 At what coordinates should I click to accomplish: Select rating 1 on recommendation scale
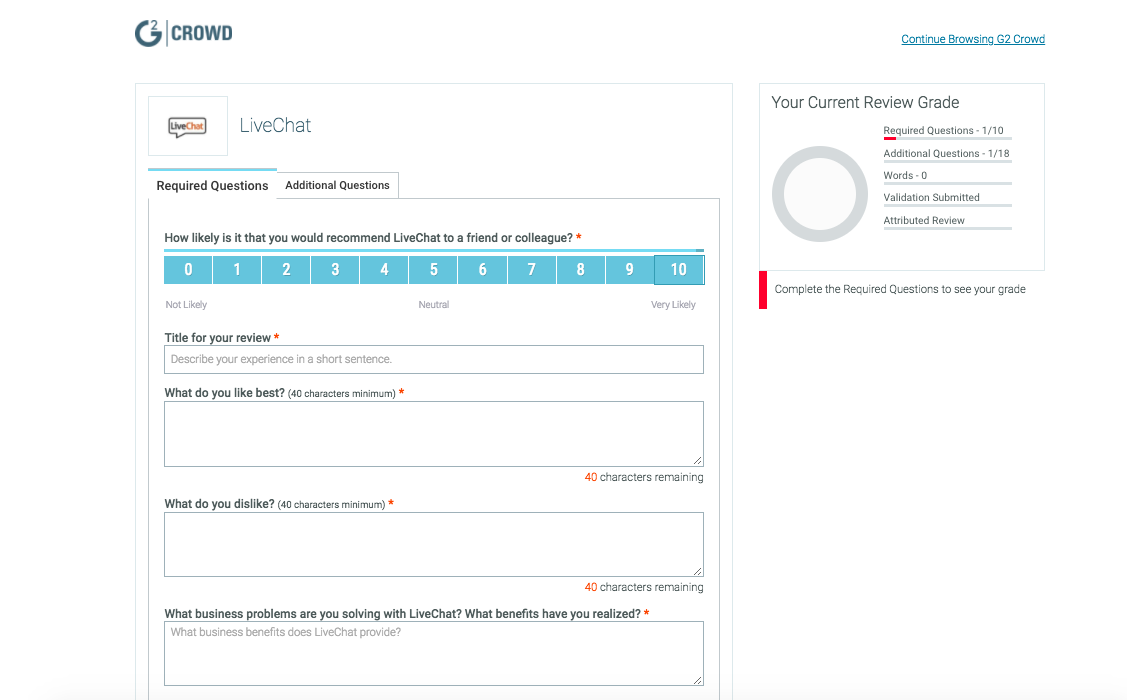[237, 270]
